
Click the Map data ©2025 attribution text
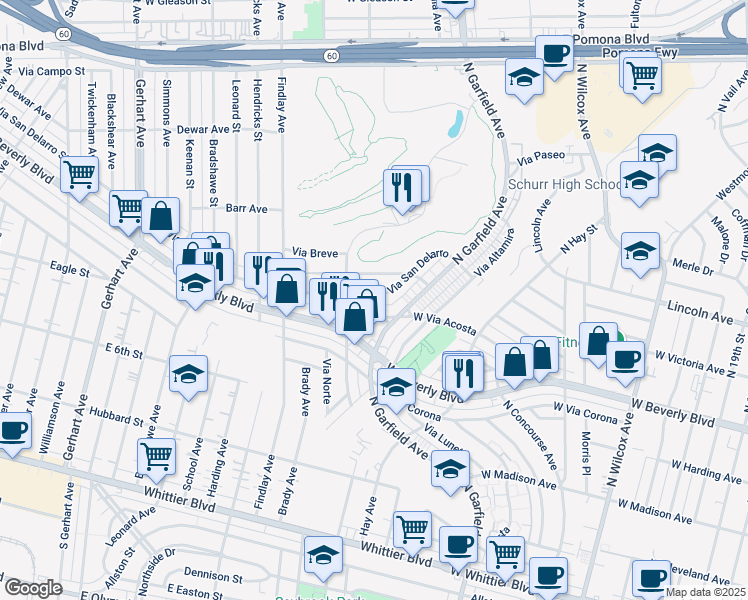click(705, 592)
